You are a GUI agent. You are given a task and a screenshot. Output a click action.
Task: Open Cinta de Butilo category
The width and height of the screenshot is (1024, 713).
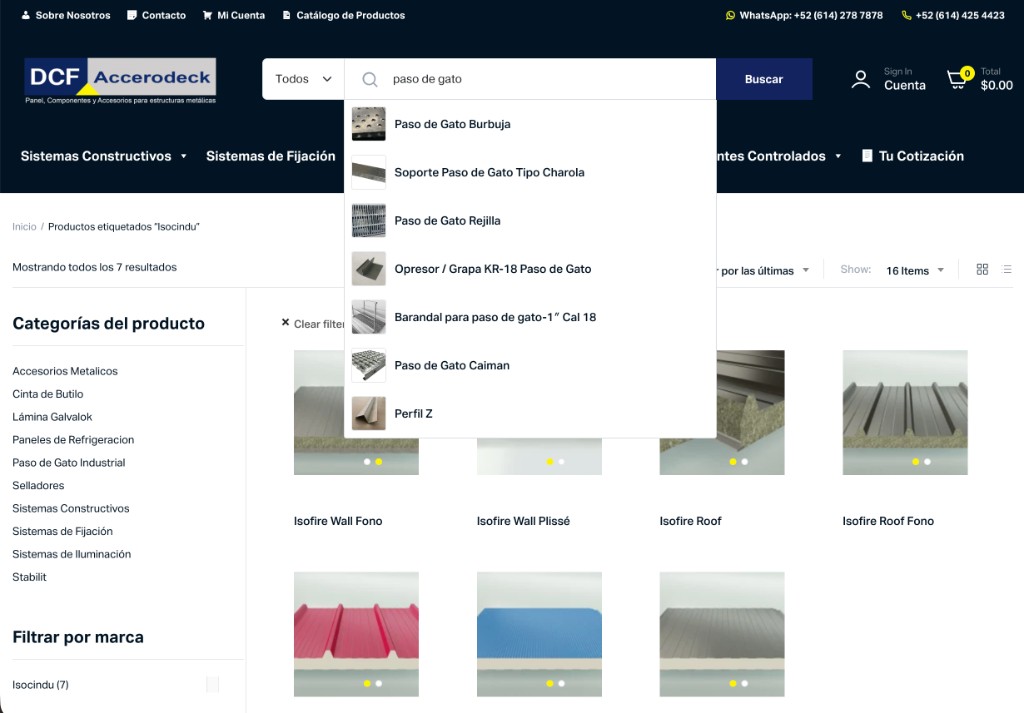[x=48, y=394]
